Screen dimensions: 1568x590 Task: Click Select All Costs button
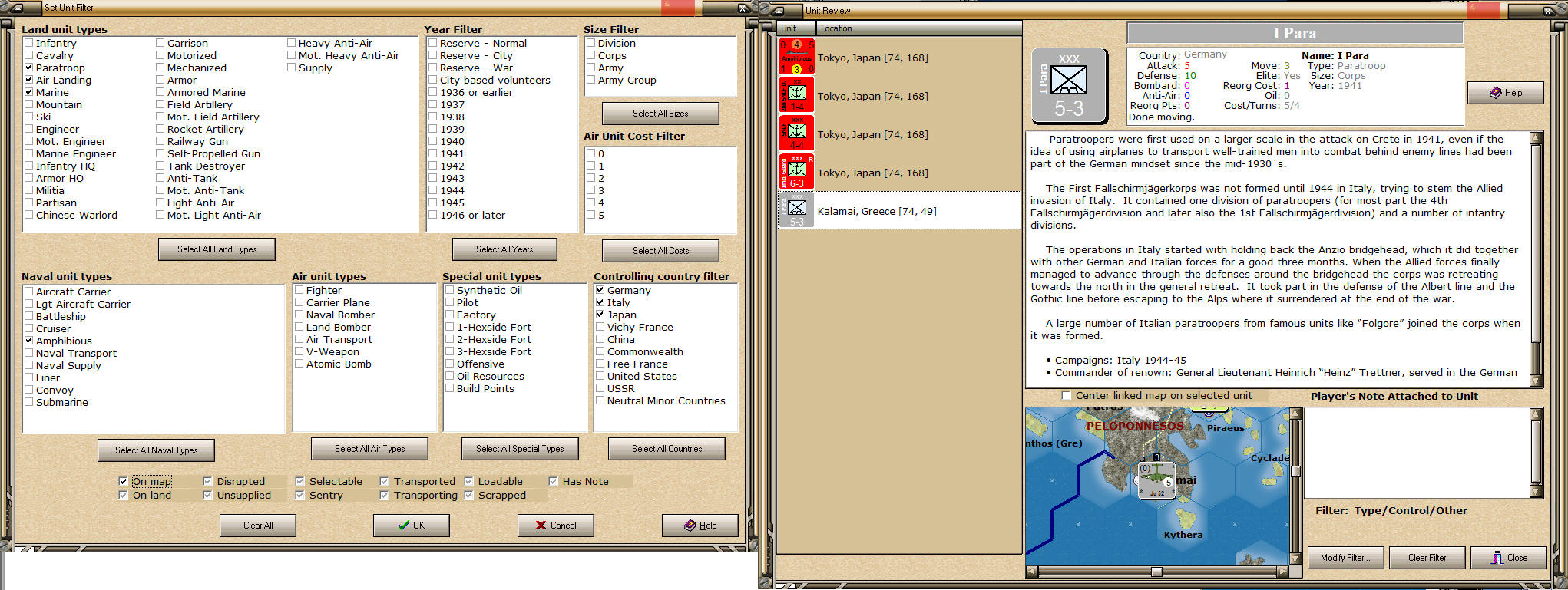[x=660, y=251]
